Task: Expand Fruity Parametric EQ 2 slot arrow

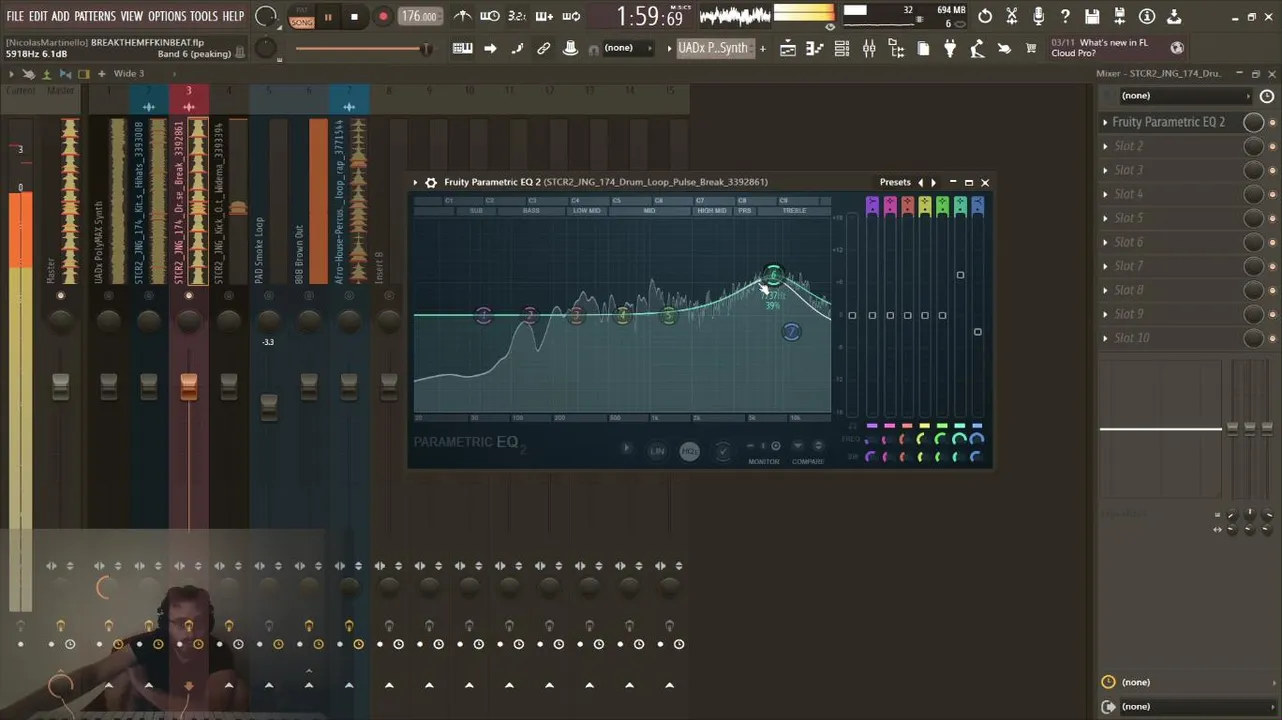Action: [1105, 122]
